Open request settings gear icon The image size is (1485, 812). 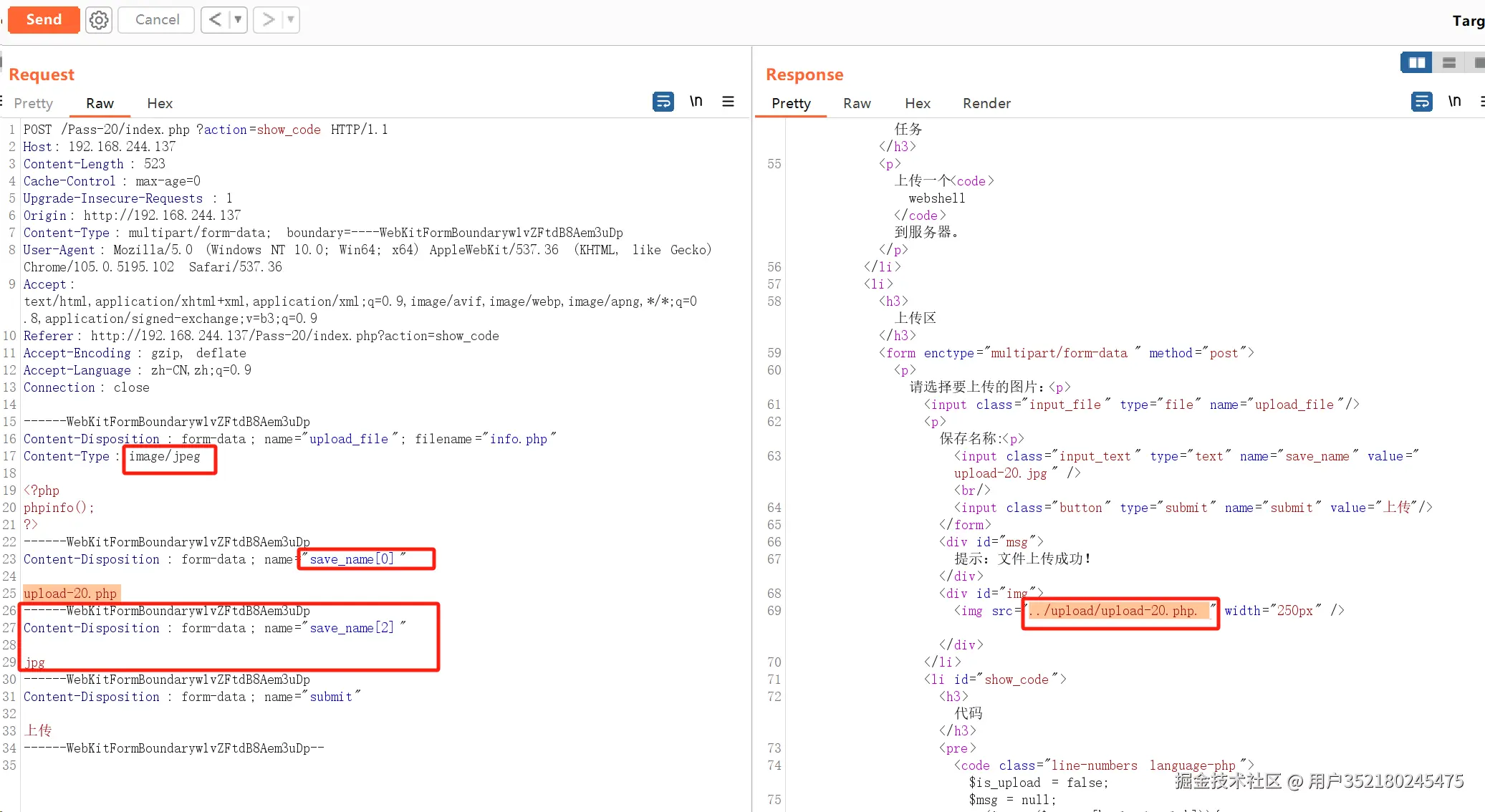[99, 20]
